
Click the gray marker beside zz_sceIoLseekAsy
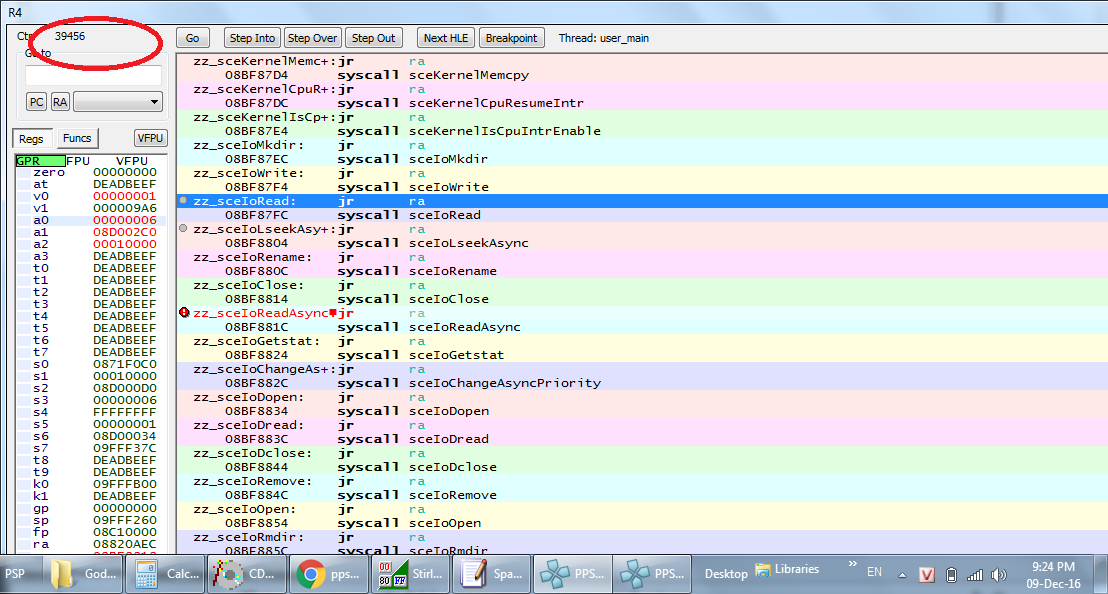point(182,229)
